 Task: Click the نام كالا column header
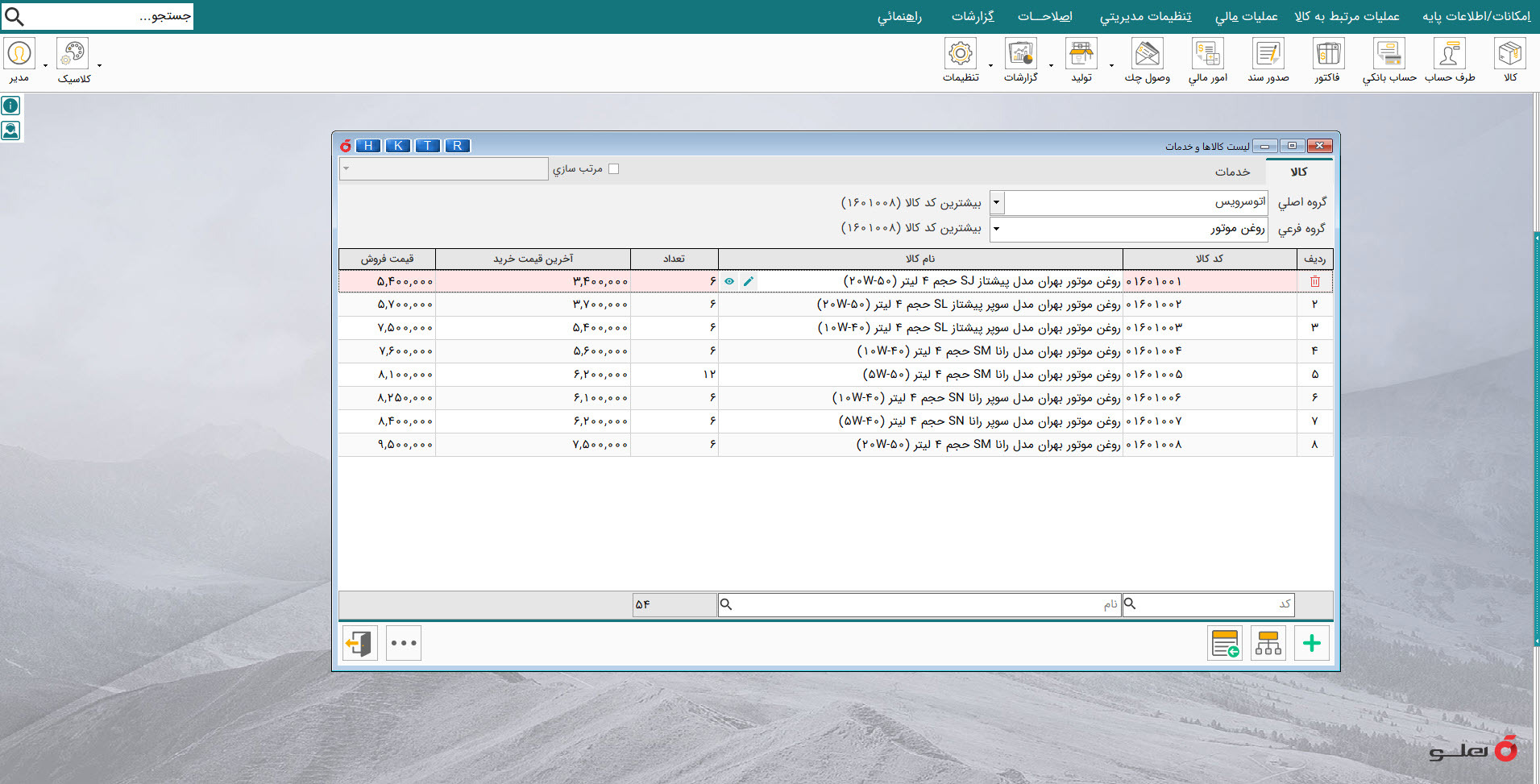click(x=920, y=259)
